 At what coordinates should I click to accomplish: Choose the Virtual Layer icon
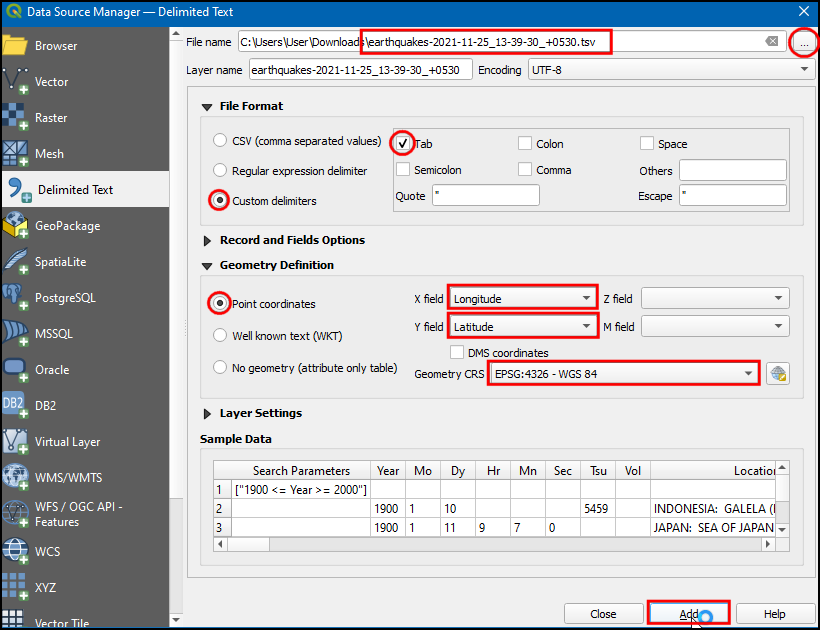pos(16,442)
